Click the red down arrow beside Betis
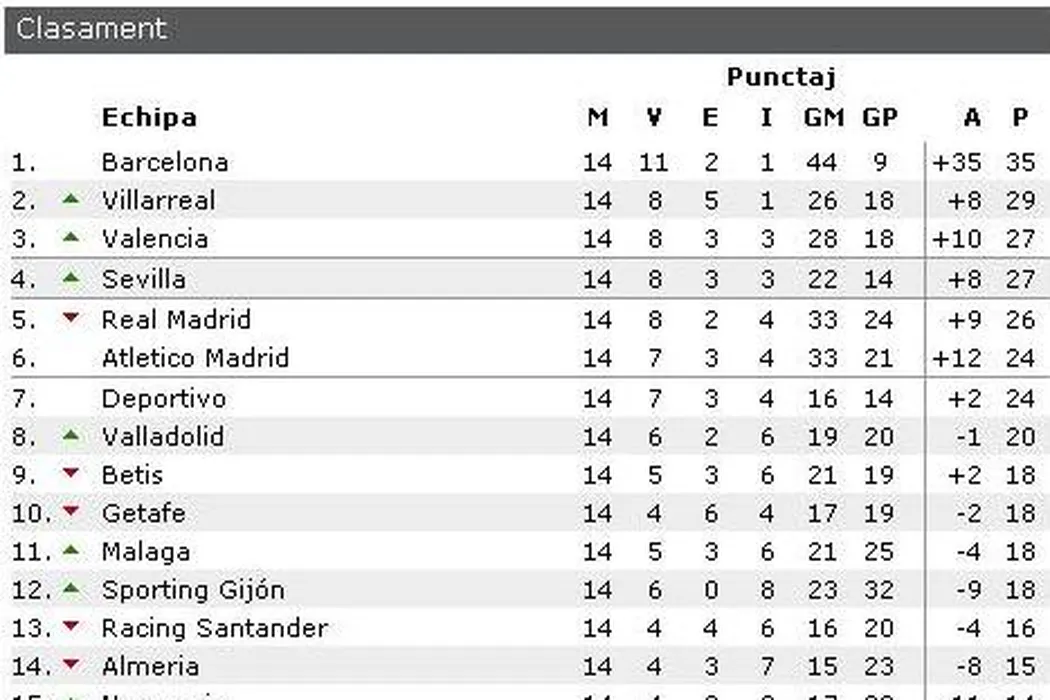1050x700 pixels. click(x=70, y=475)
